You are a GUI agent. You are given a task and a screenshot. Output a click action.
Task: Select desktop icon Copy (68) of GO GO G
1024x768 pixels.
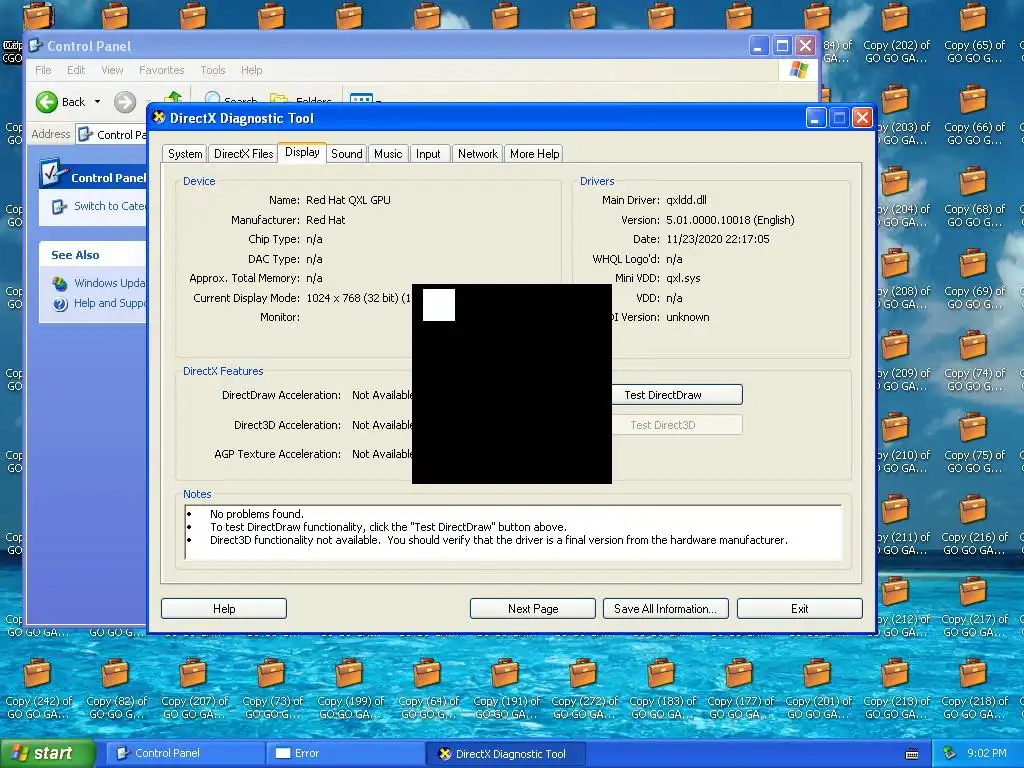(974, 197)
